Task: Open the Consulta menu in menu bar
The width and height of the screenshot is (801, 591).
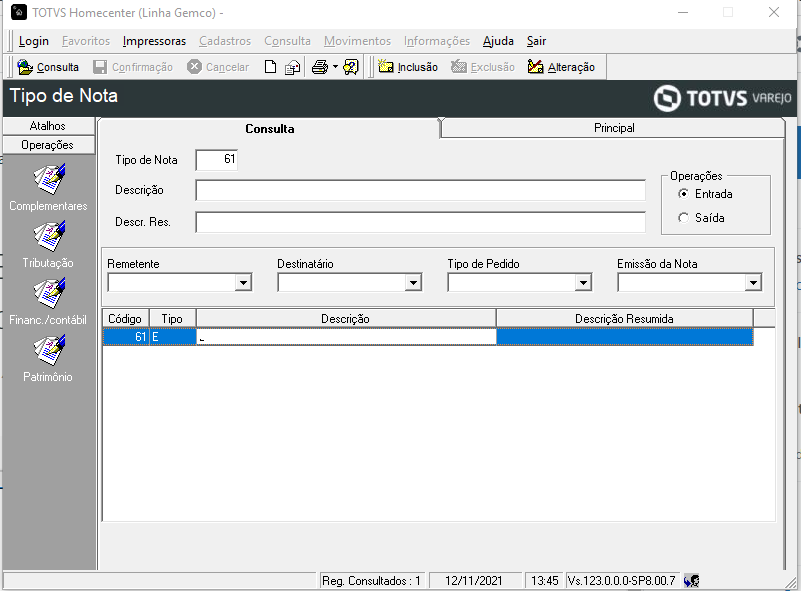Action: [288, 41]
